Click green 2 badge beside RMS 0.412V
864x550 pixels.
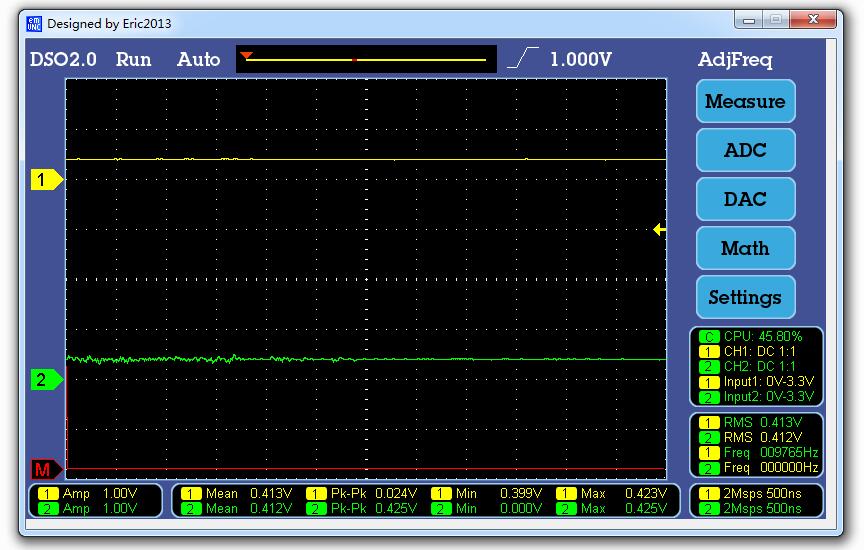pyautogui.click(x=709, y=438)
